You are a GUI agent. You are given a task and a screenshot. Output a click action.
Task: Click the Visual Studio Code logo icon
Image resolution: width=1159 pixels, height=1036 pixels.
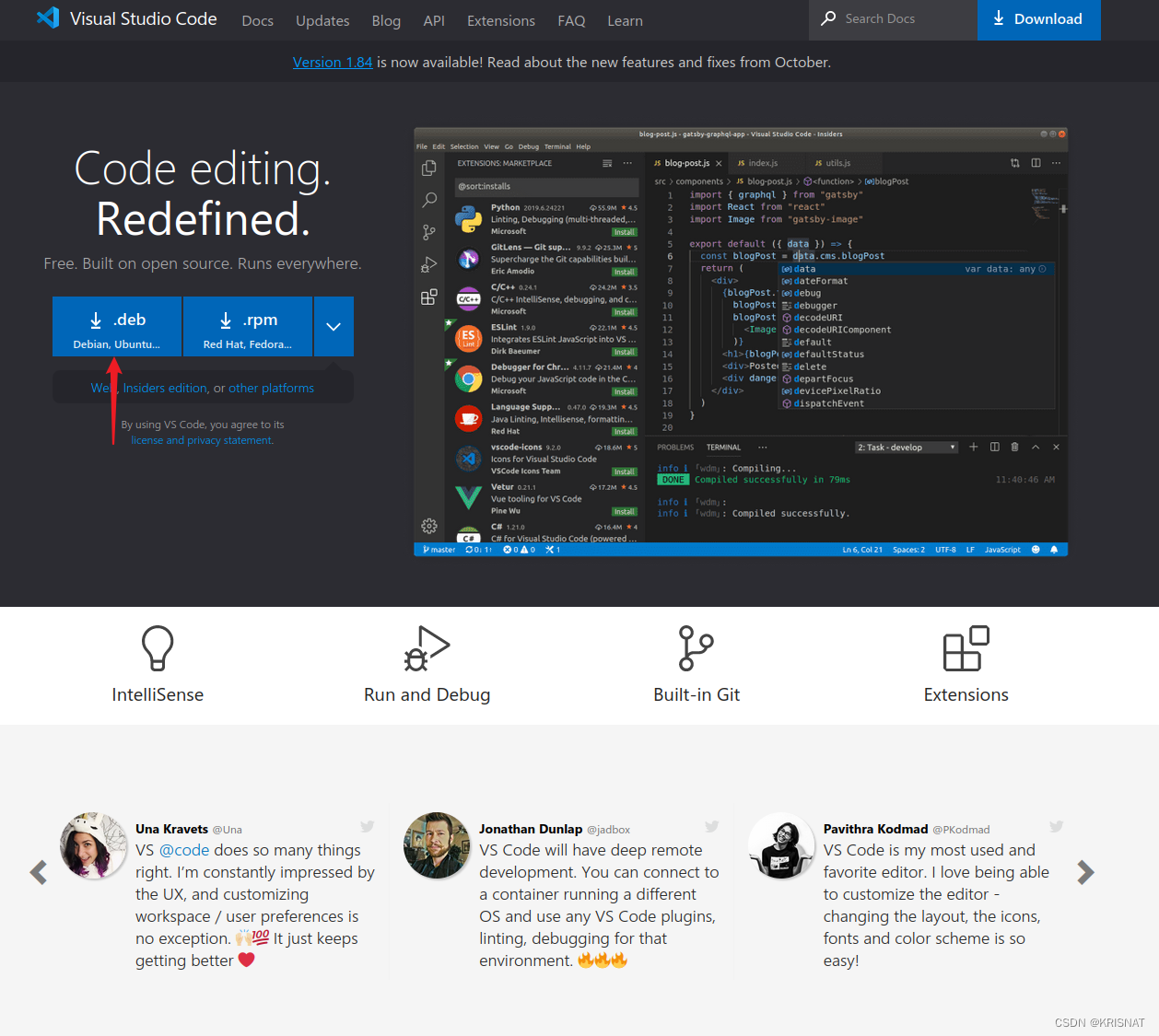tap(48, 17)
